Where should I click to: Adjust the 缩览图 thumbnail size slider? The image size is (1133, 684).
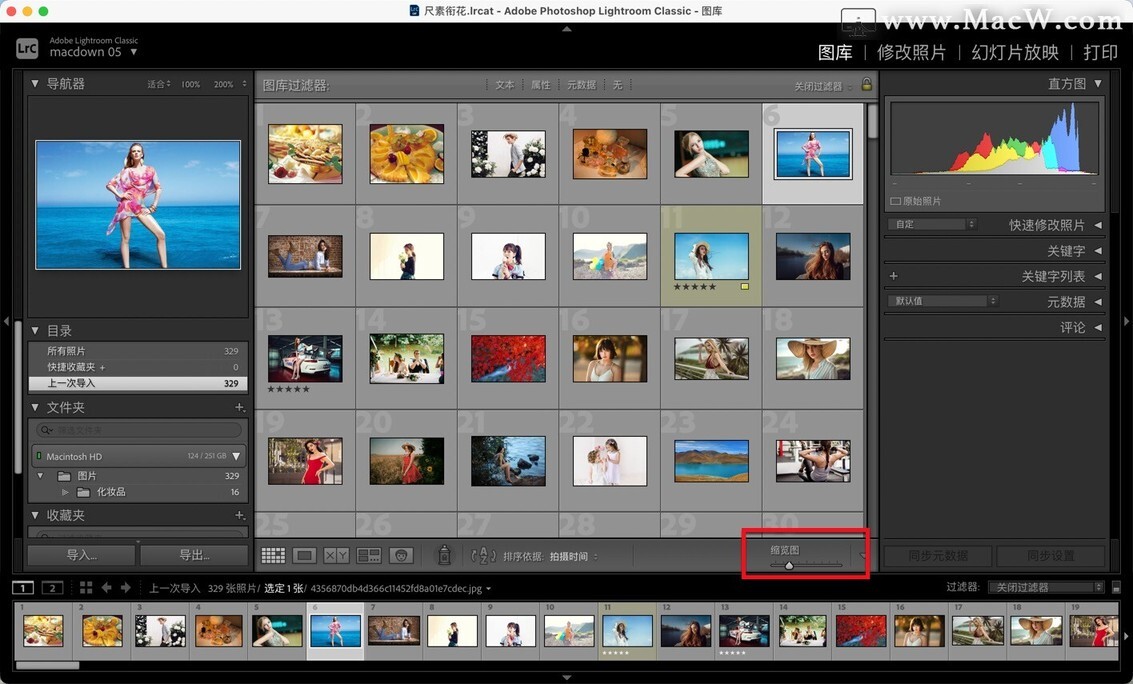[789, 565]
